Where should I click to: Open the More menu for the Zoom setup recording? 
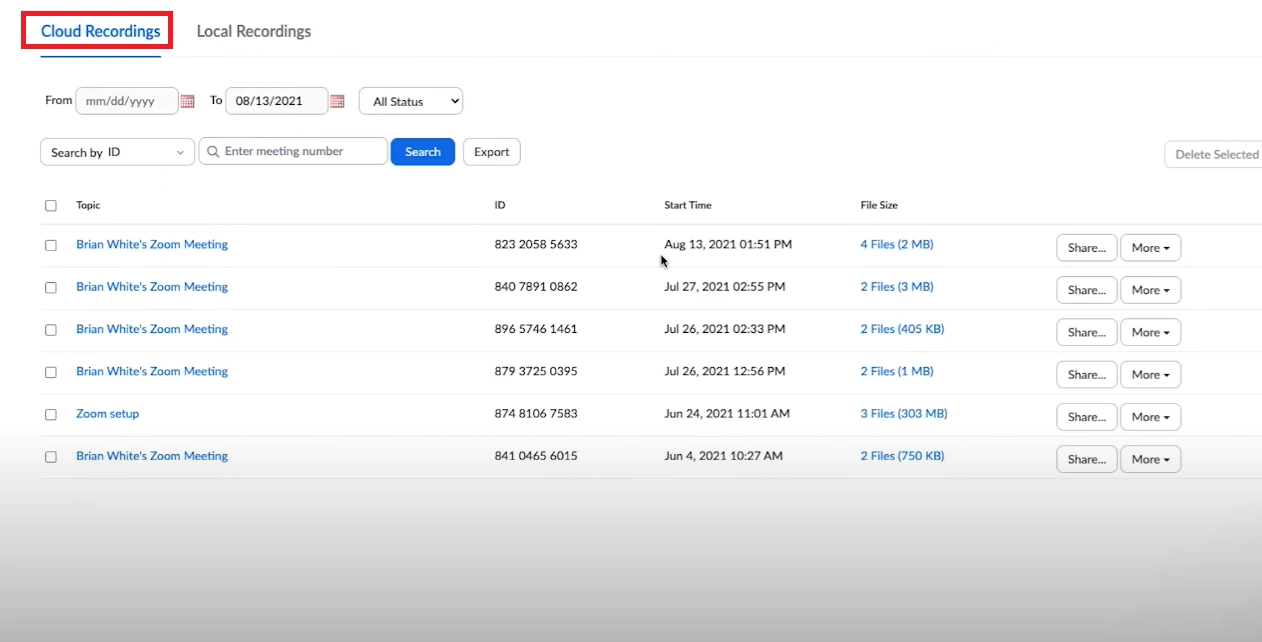tap(1150, 416)
